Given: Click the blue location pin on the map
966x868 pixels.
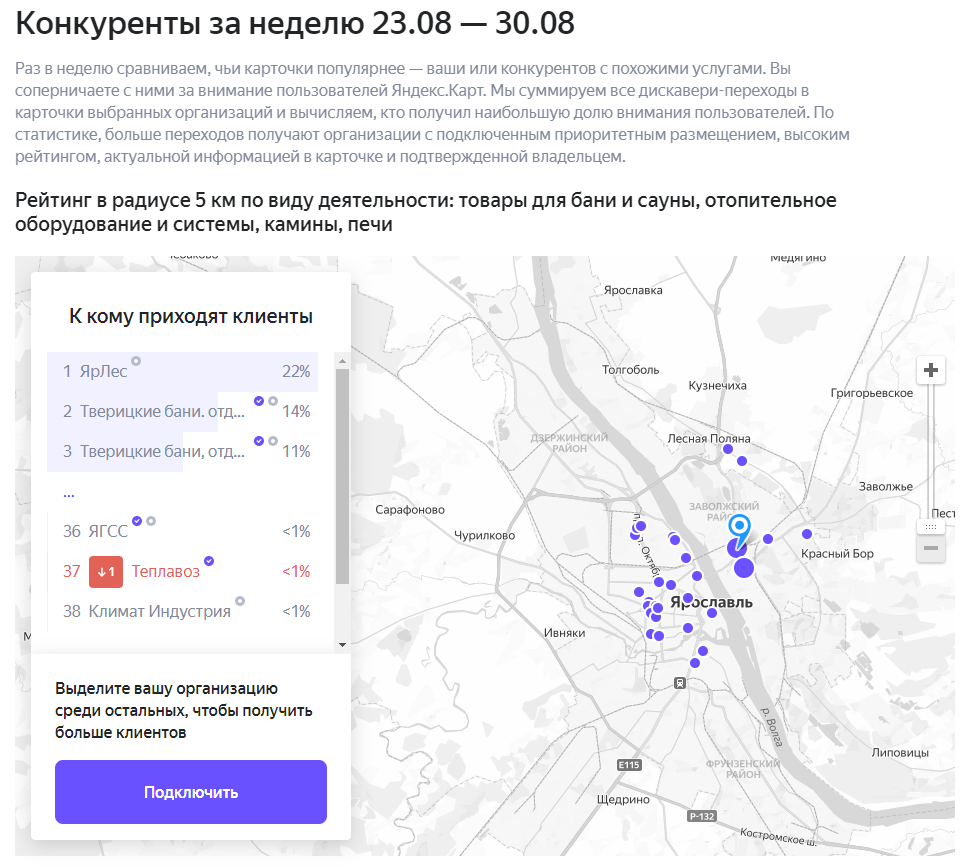Looking at the screenshot, I should pos(739,529).
